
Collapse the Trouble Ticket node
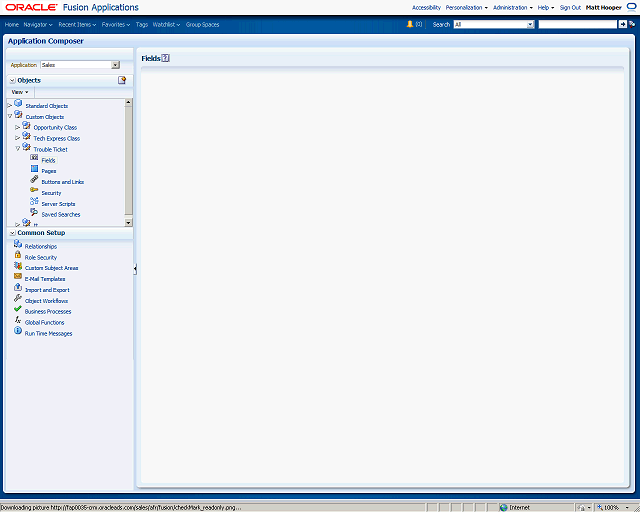[x=18, y=149]
